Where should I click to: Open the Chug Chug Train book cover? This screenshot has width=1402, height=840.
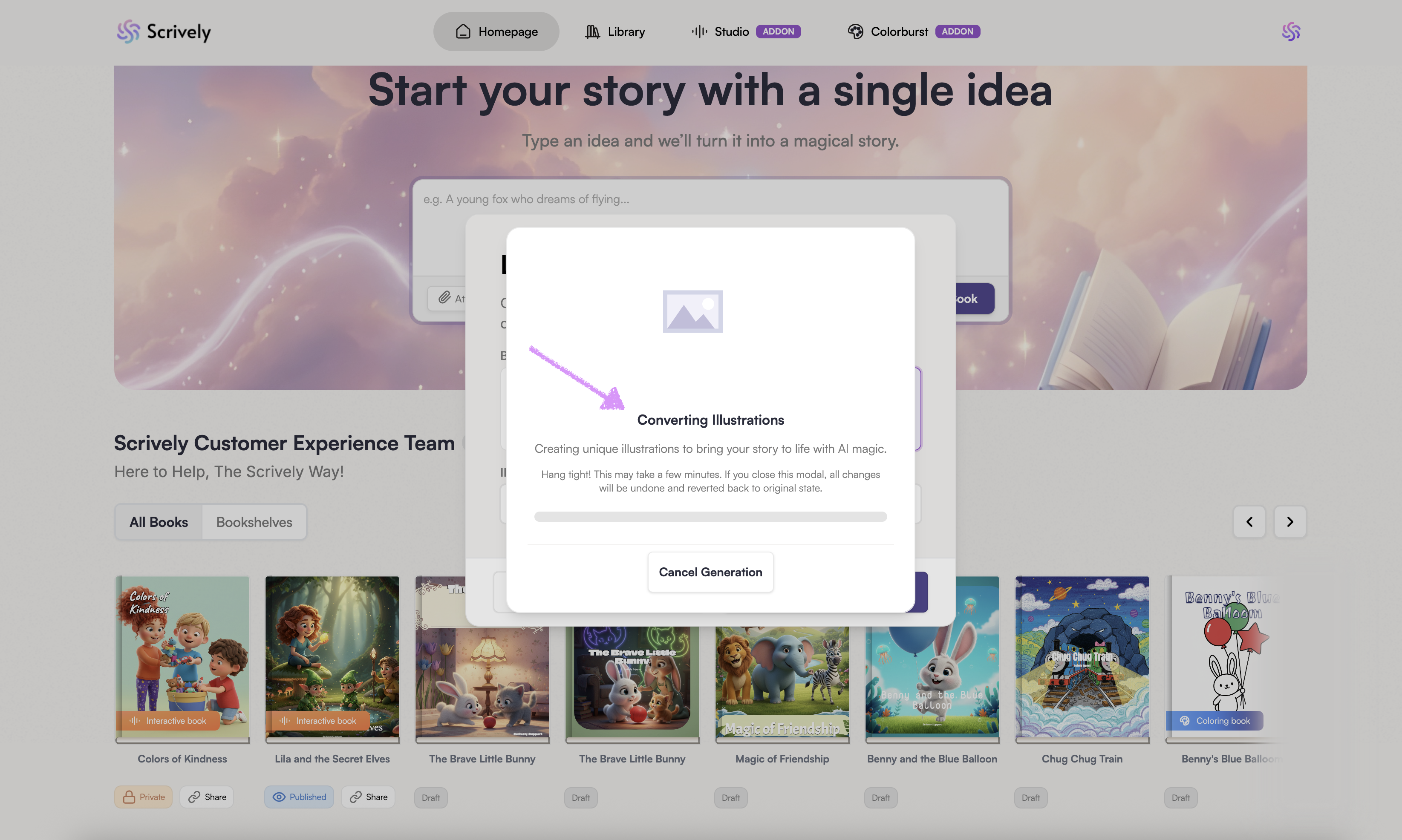click(x=1082, y=656)
